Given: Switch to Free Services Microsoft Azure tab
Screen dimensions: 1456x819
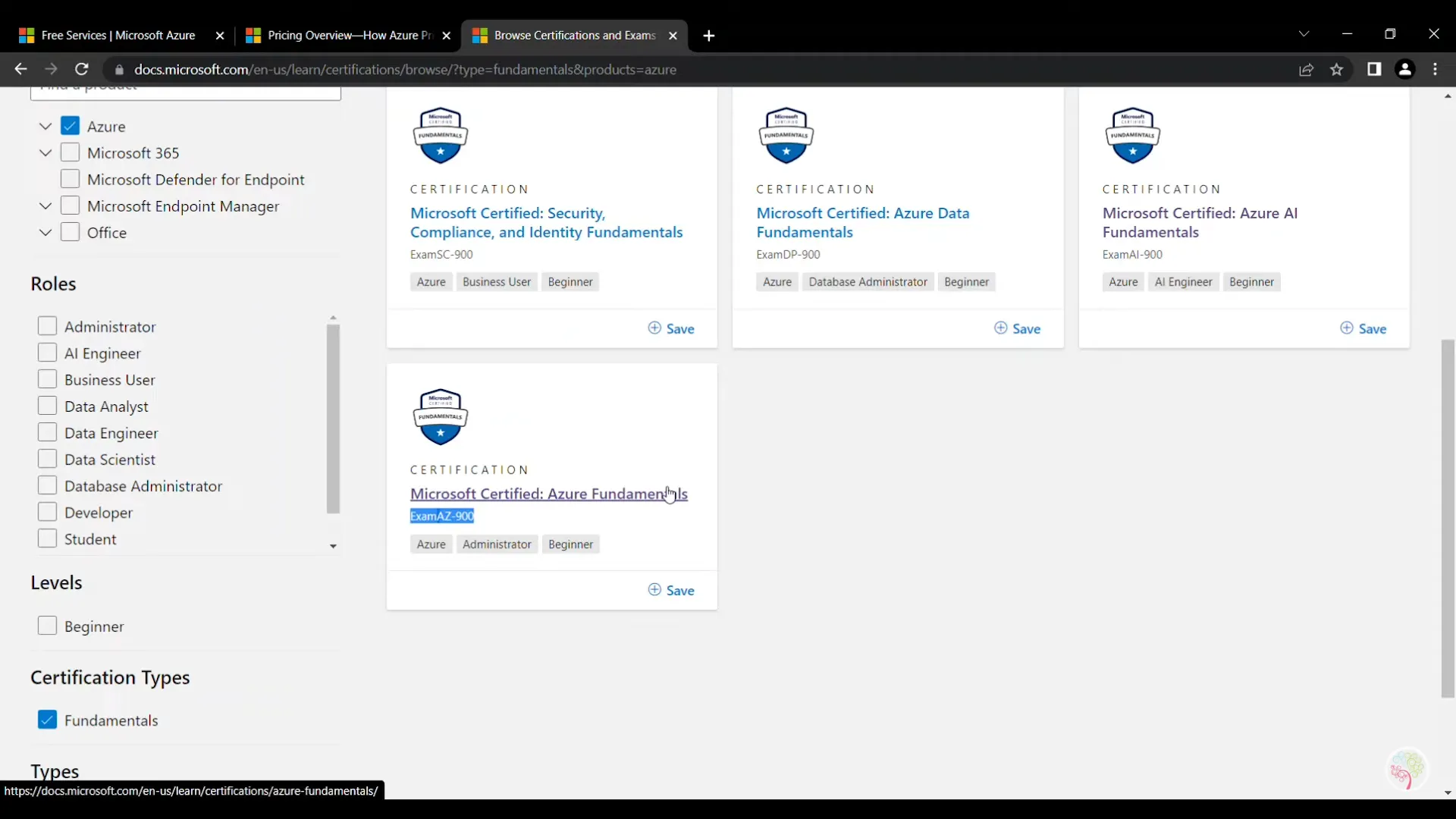Looking at the screenshot, I should pos(118,36).
